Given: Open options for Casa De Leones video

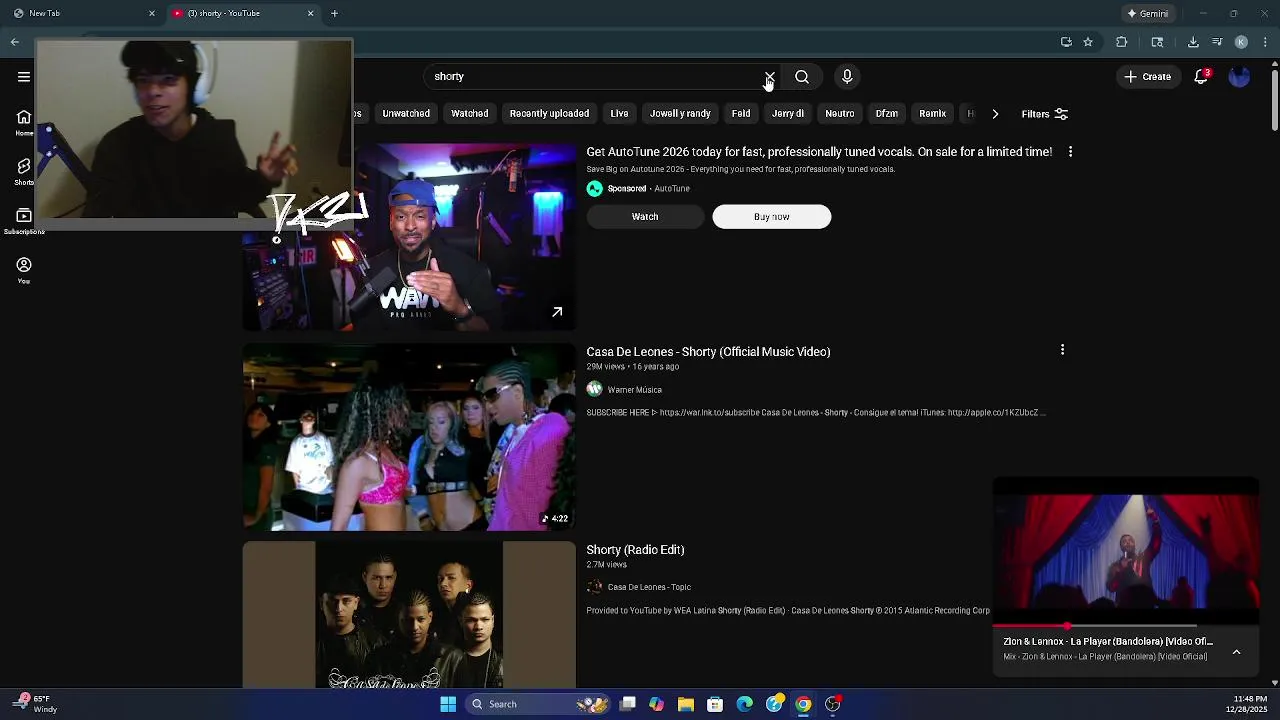Looking at the screenshot, I should (x=1062, y=350).
